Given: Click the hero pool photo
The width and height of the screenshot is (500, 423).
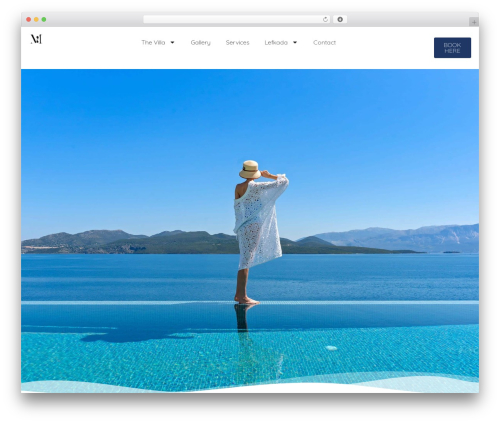Looking at the screenshot, I should [x=250, y=231].
